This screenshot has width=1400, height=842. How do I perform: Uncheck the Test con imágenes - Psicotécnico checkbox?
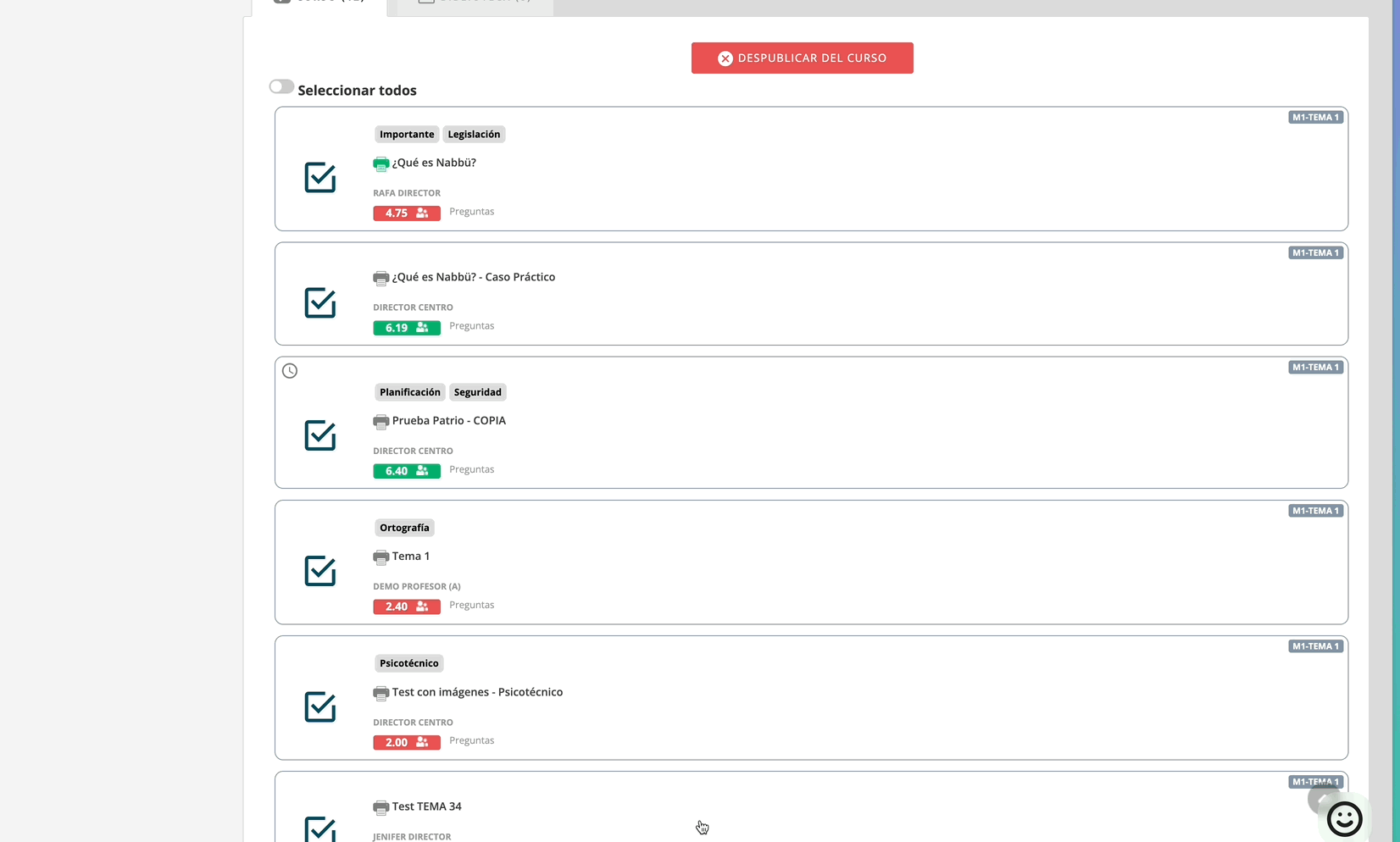[320, 706]
